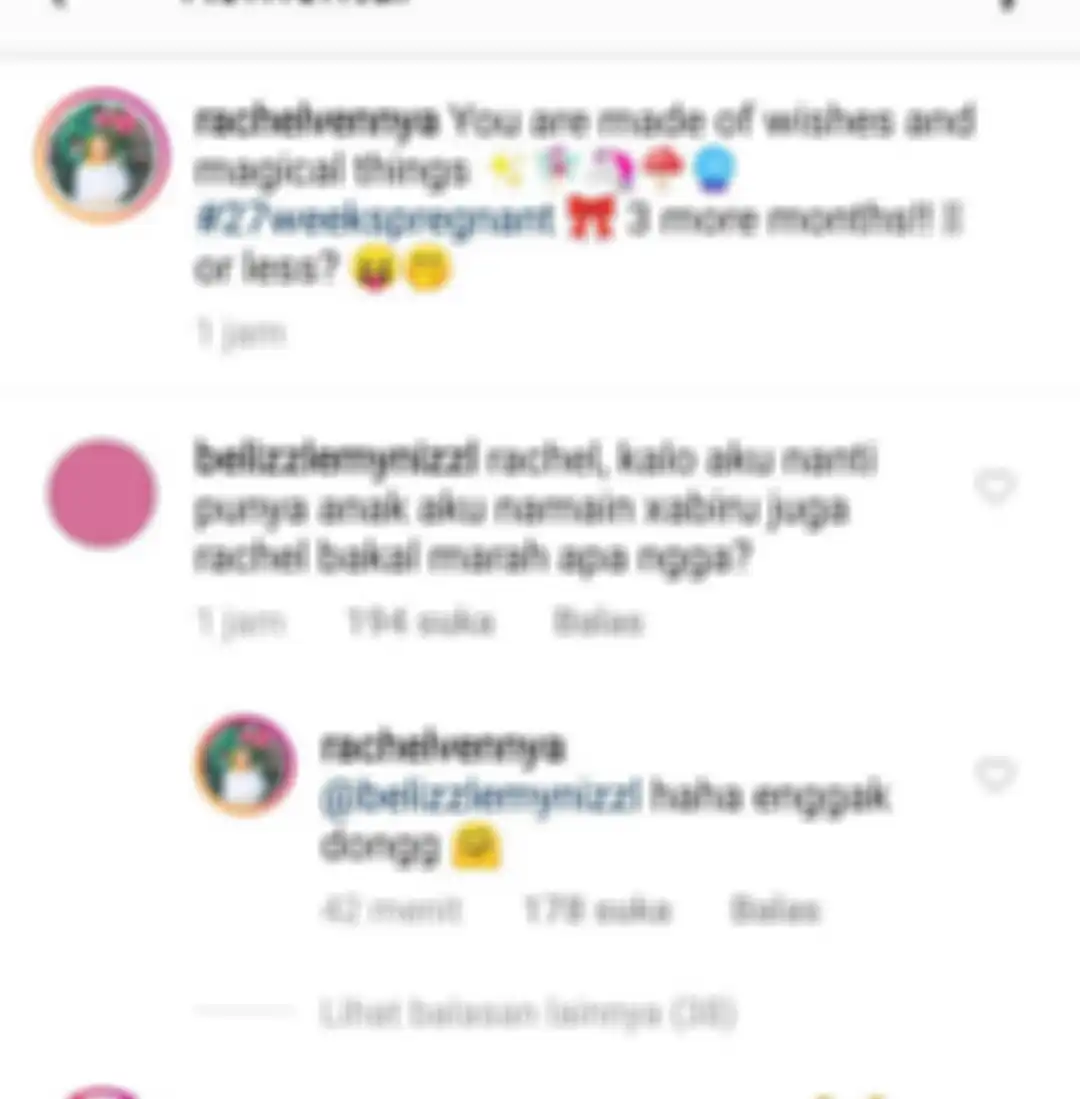Screen dimensions: 1080x1099
Task: Reply to bellizziemynizzl's comment via Balas
Action: pos(598,622)
